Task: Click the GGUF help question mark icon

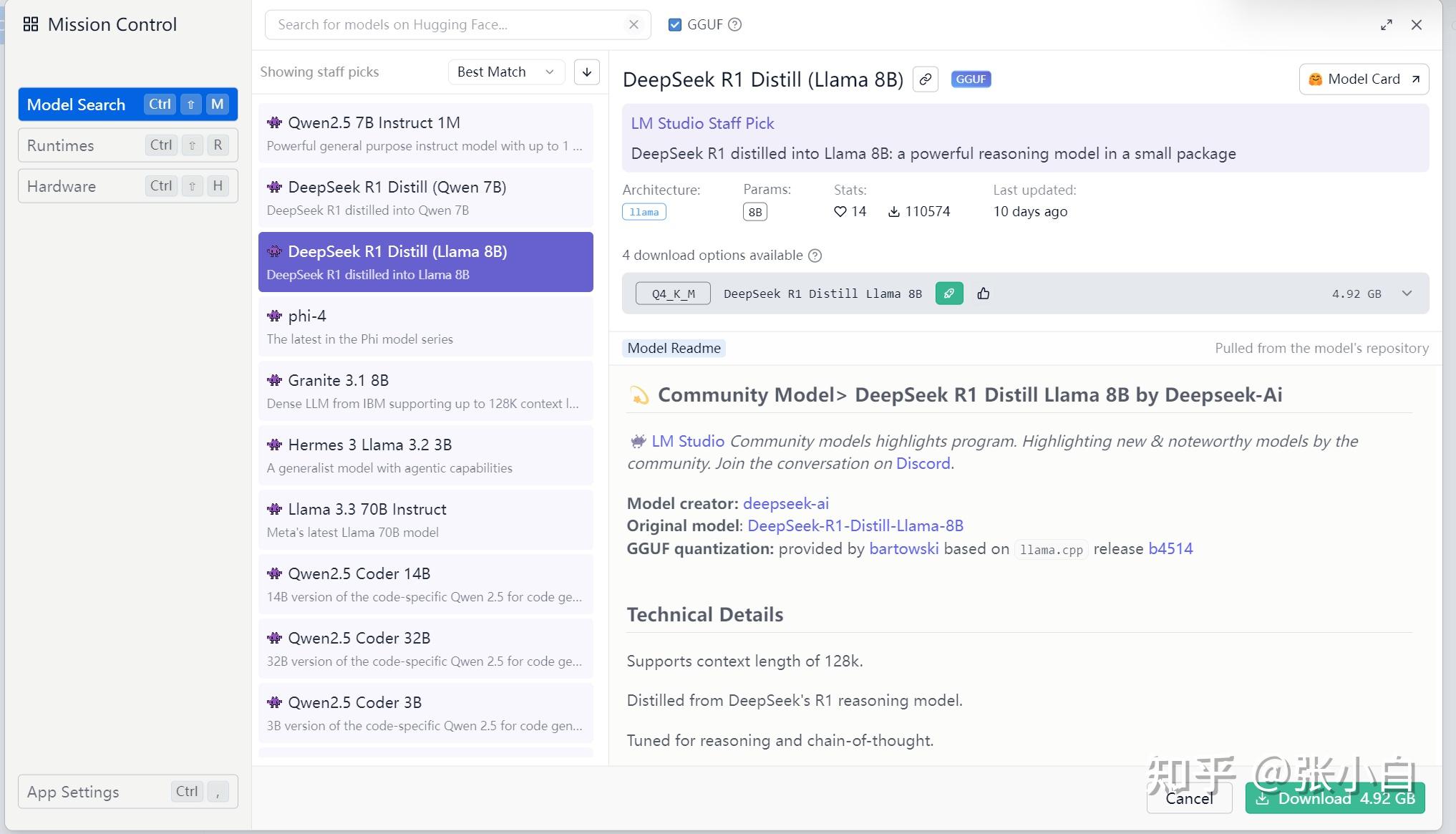Action: click(x=734, y=24)
